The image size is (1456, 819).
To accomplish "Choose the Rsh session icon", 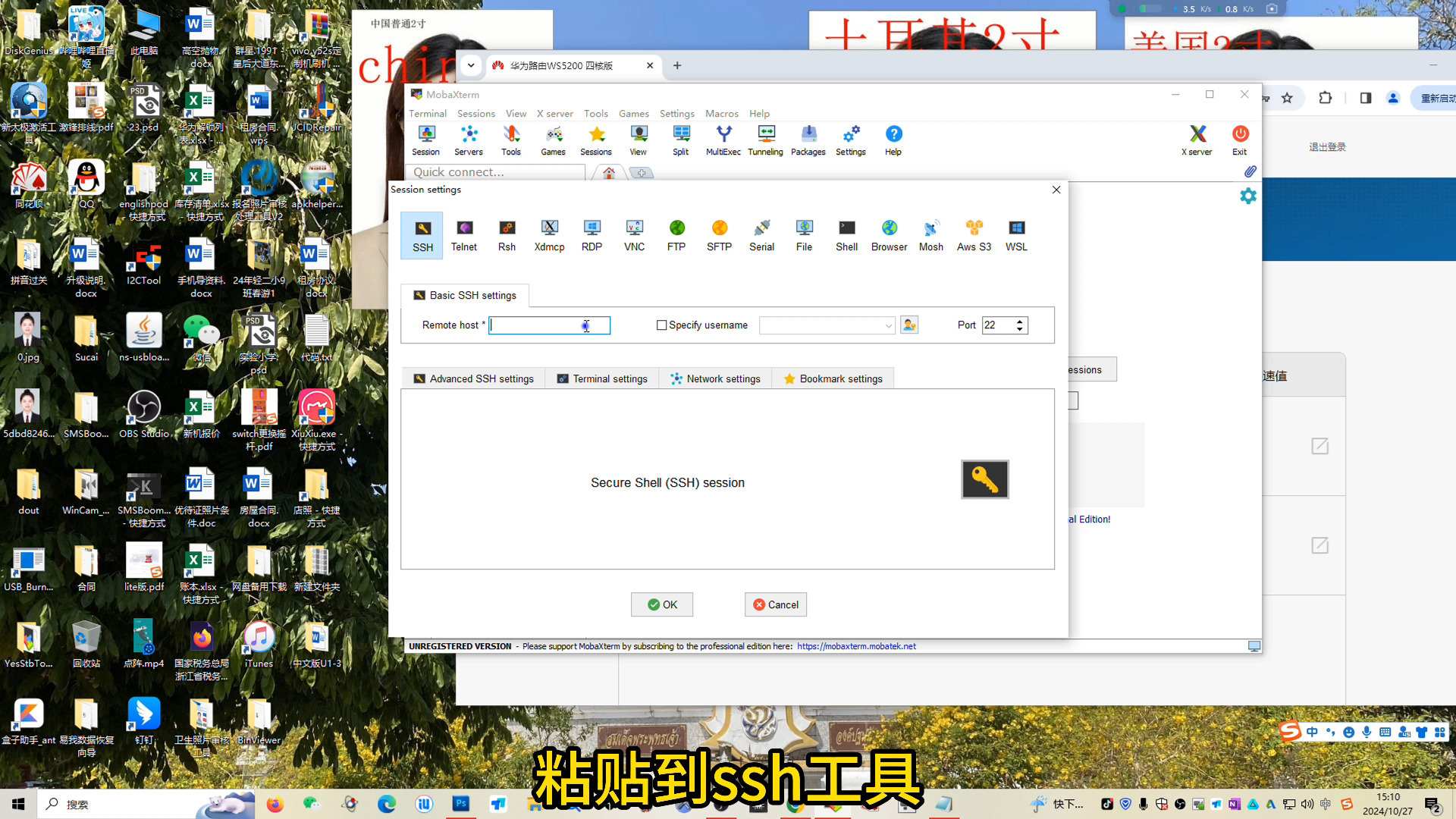I will [507, 235].
